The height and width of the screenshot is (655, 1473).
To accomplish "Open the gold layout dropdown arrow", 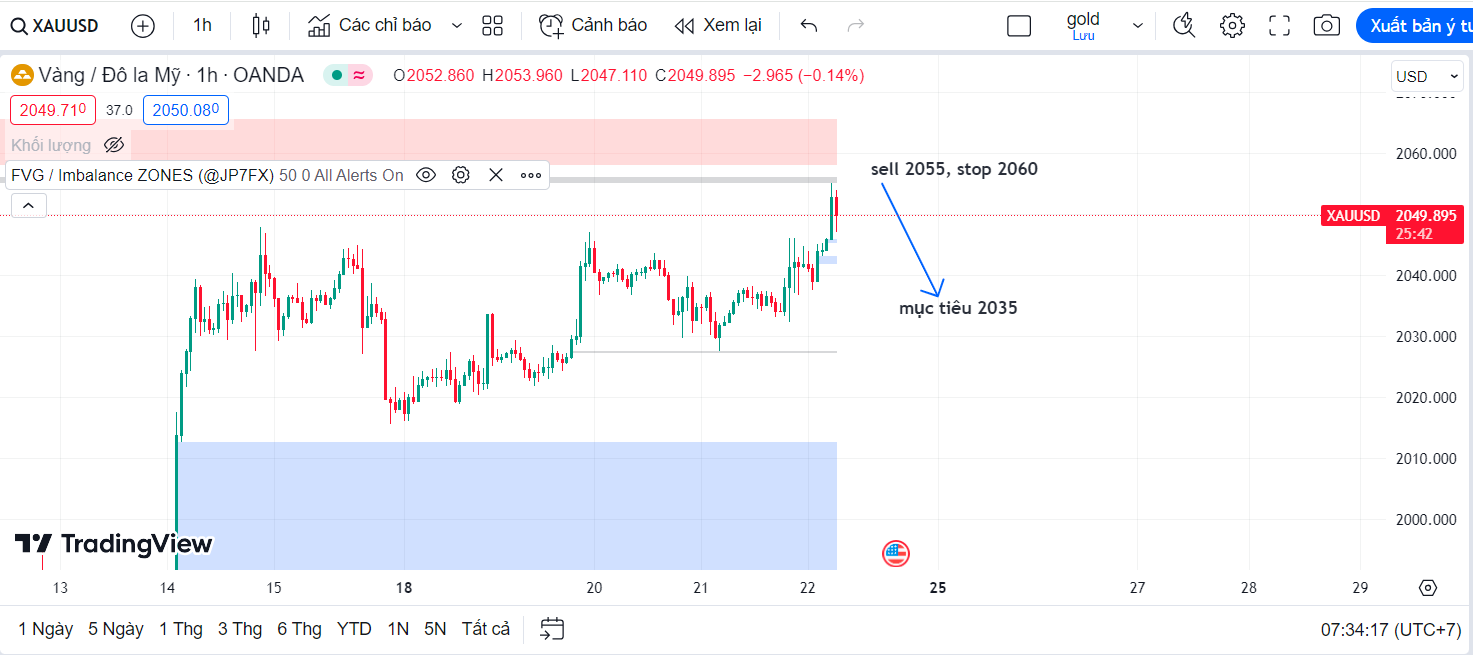I will point(1137,26).
